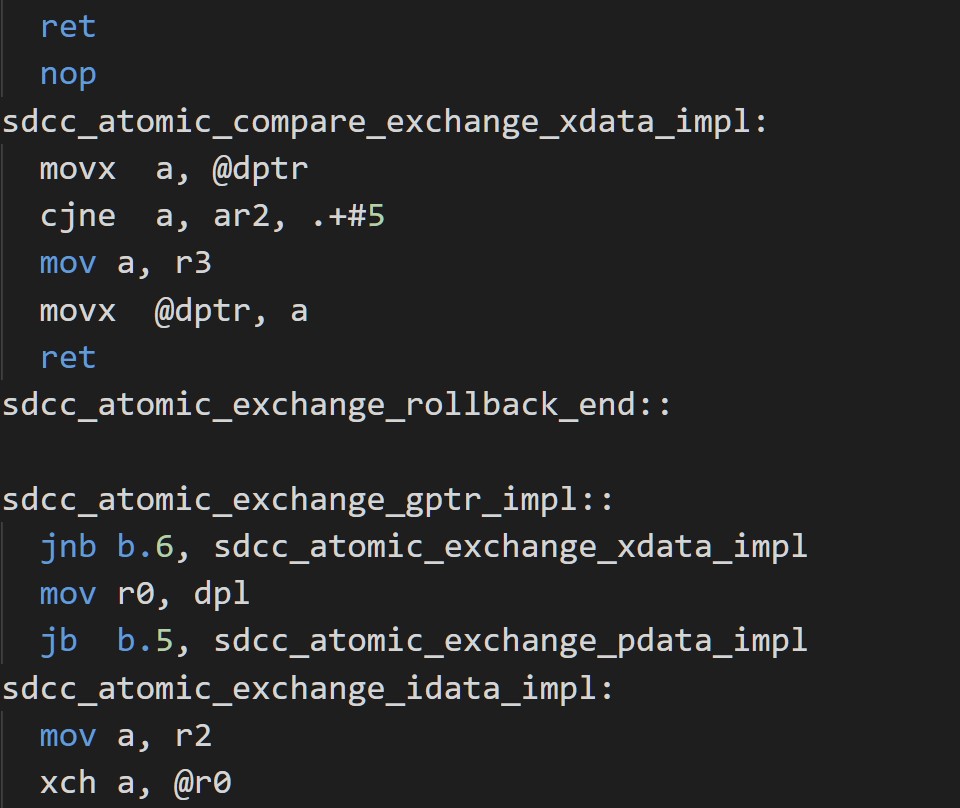Viewport: 960px width, 808px height.
Task: Click the cjne instruction mnemonic
Action: pyautogui.click(x=78, y=217)
